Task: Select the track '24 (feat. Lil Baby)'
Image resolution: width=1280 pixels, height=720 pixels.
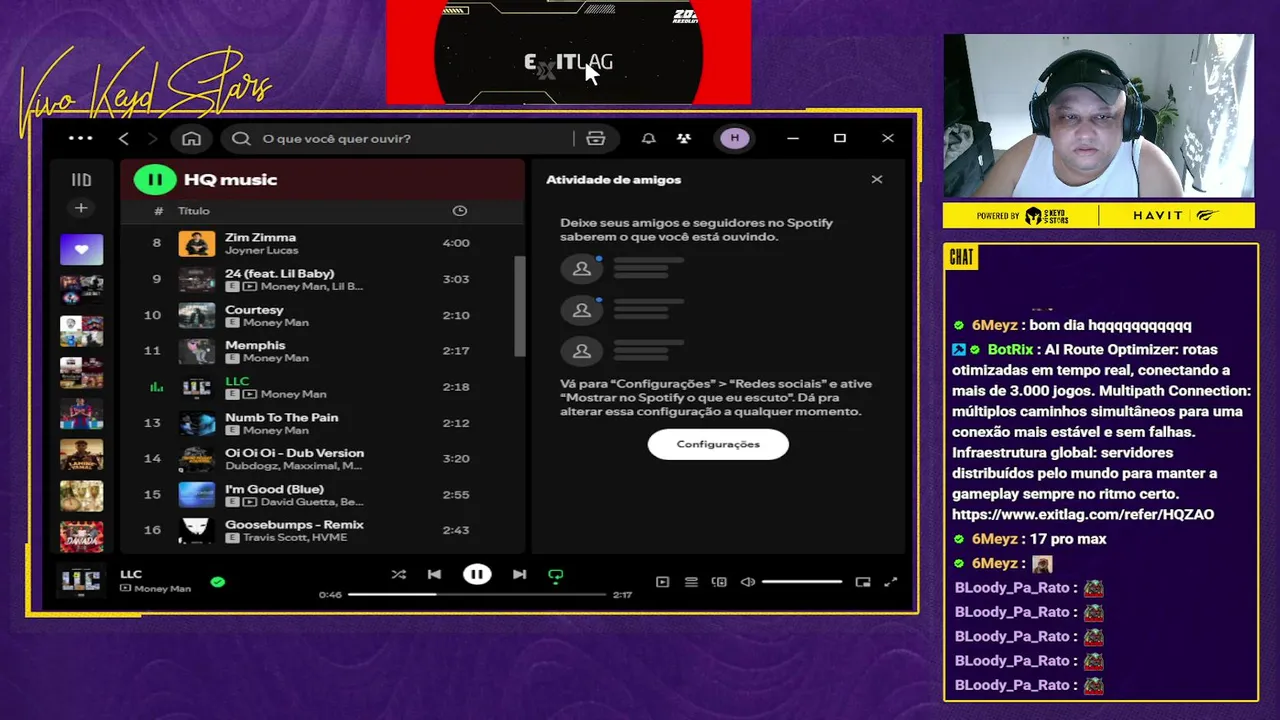Action: [x=279, y=273]
